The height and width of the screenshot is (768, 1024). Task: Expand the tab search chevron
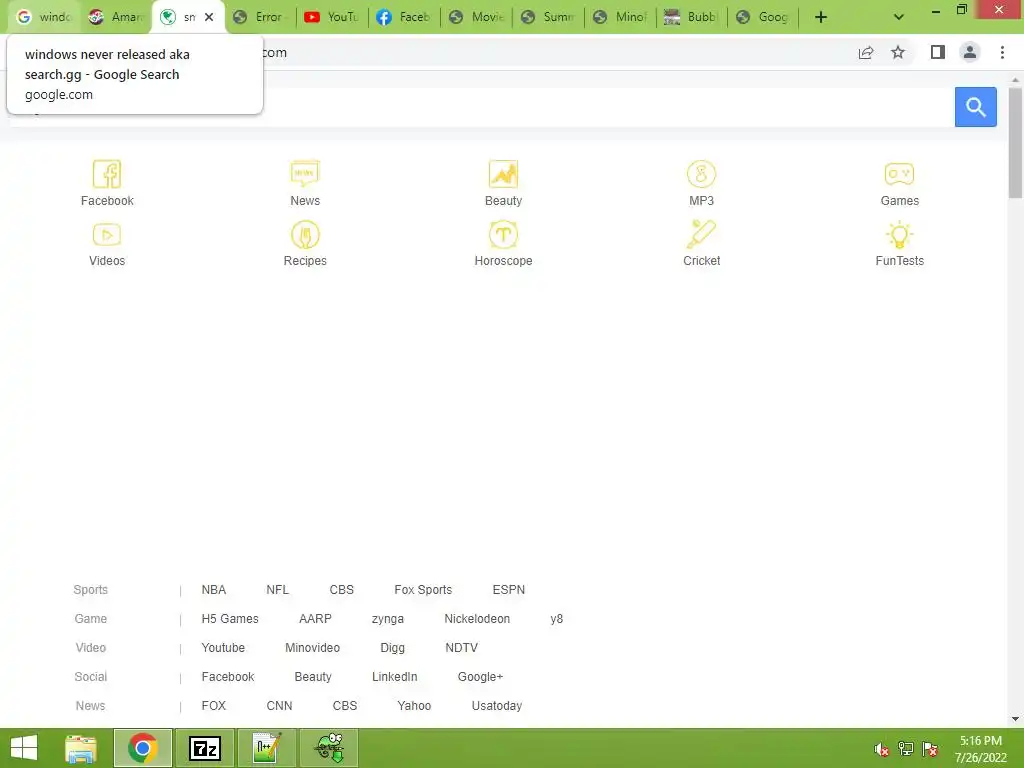(x=899, y=17)
